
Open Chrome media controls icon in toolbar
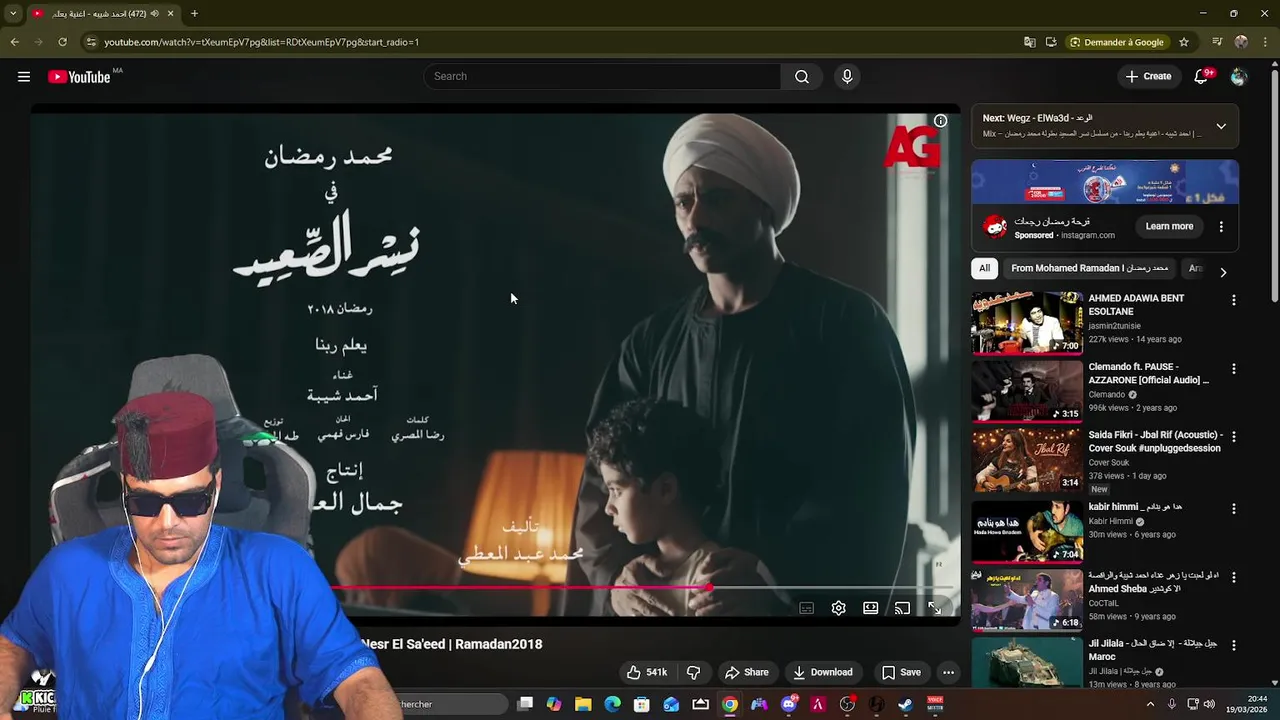point(1217,42)
